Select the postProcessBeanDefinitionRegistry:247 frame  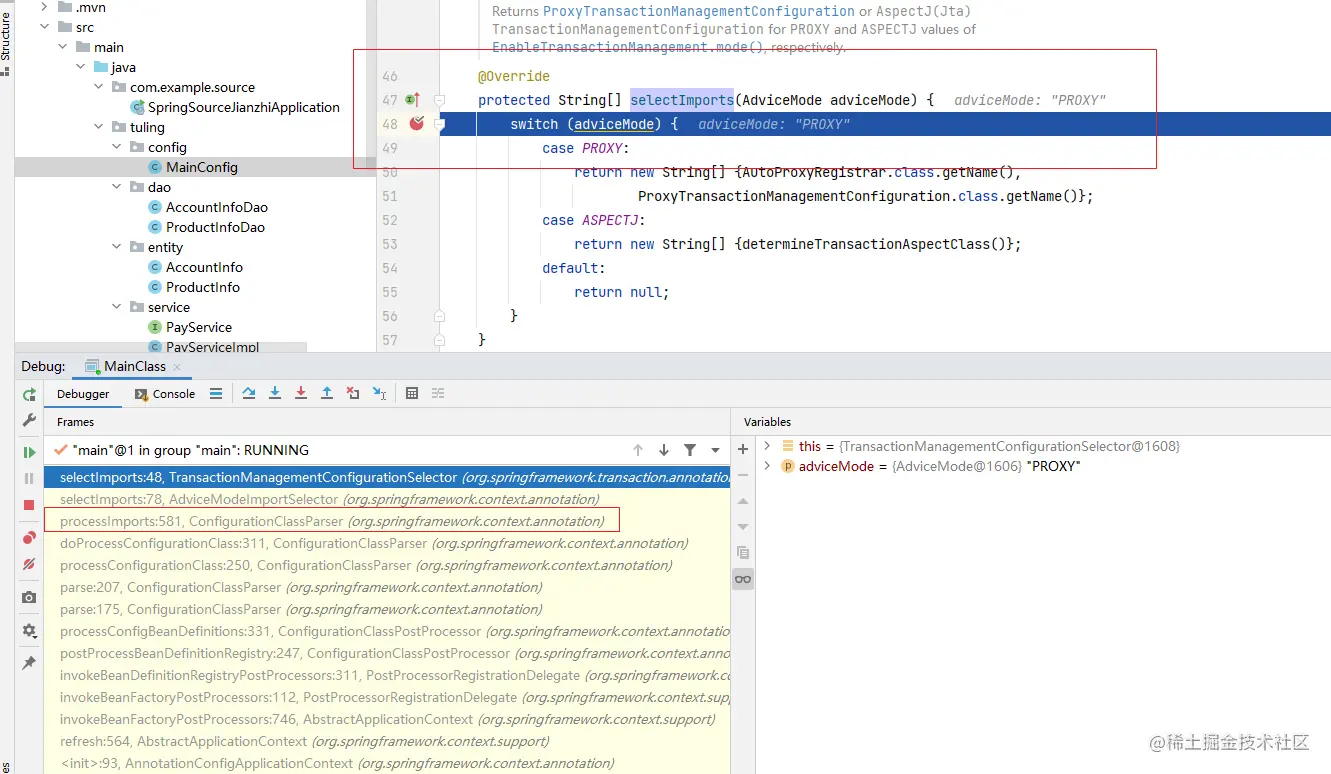point(387,653)
